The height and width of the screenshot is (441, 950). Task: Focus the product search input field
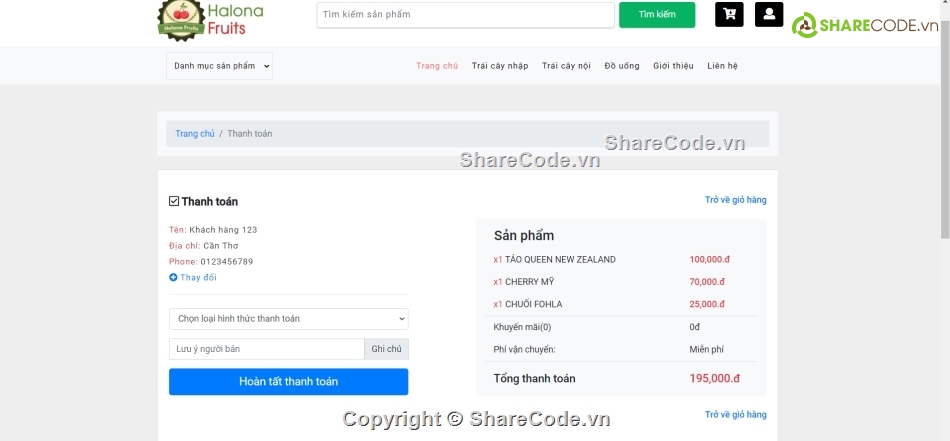click(x=465, y=15)
